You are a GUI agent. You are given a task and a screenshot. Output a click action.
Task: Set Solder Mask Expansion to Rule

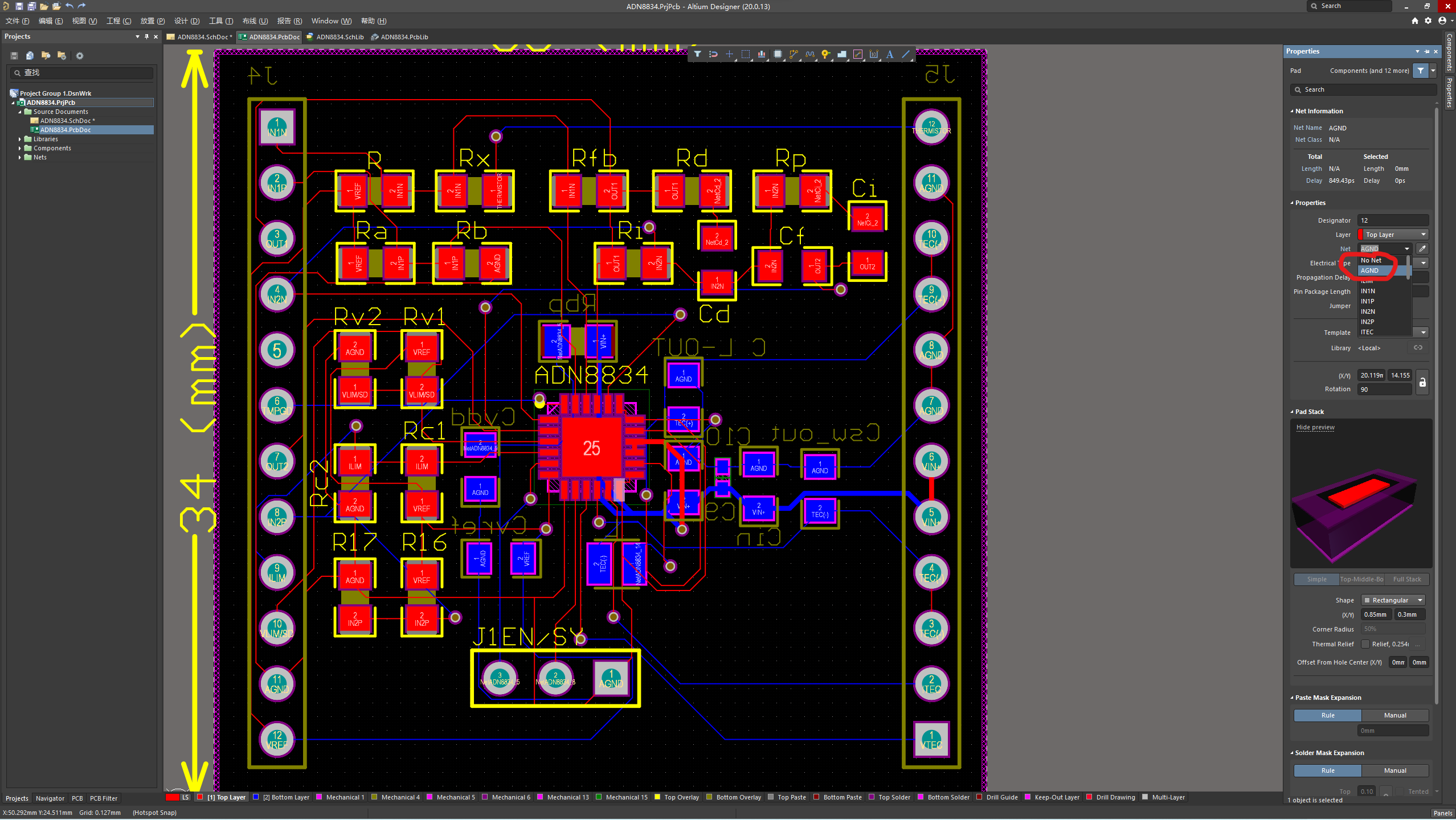[x=1327, y=770]
